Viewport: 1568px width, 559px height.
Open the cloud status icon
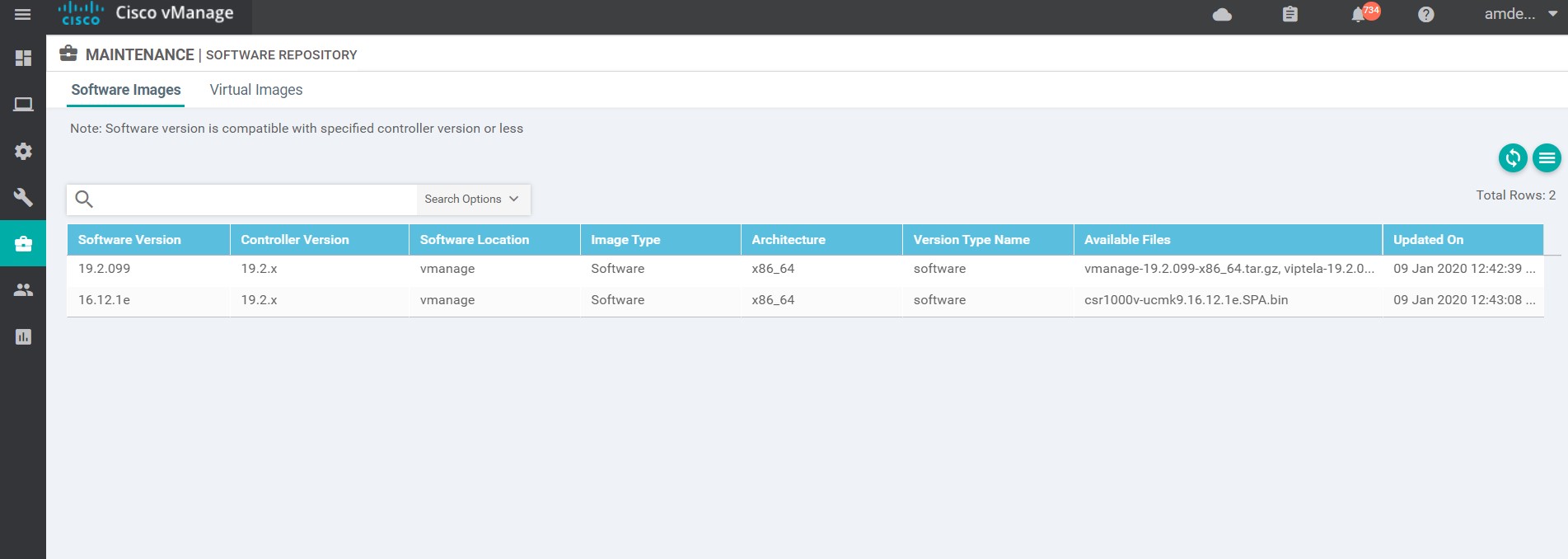(1222, 15)
